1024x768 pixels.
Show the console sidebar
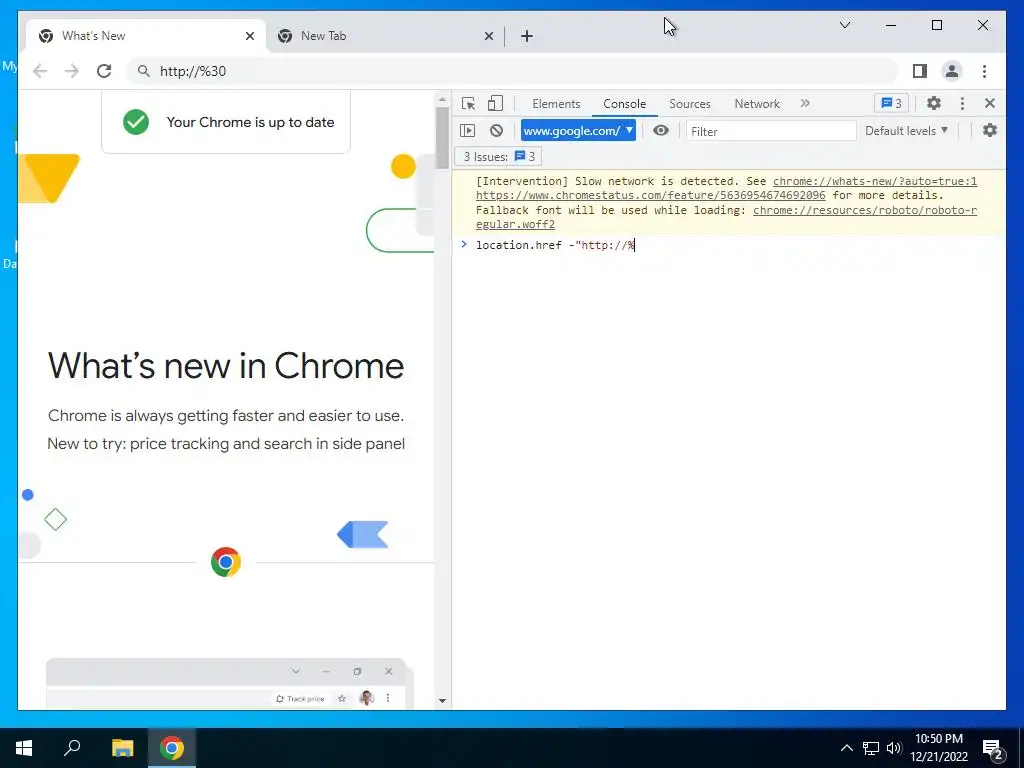click(x=468, y=131)
